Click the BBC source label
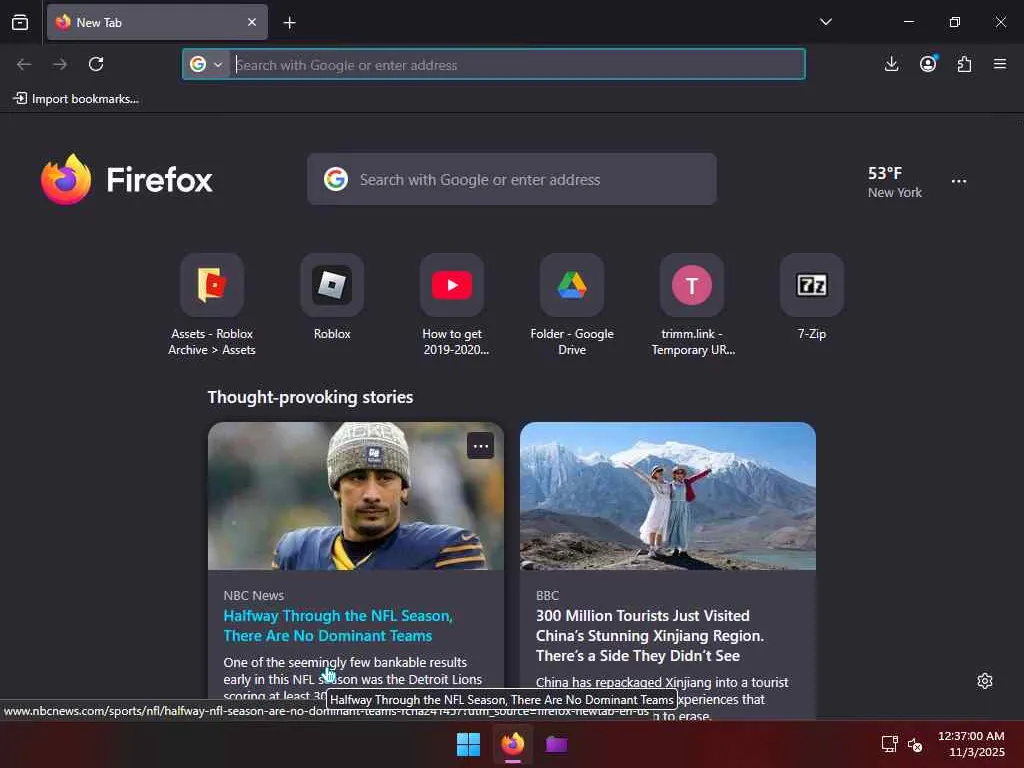The width and height of the screenshot is (1024, 768). (547, 596)
